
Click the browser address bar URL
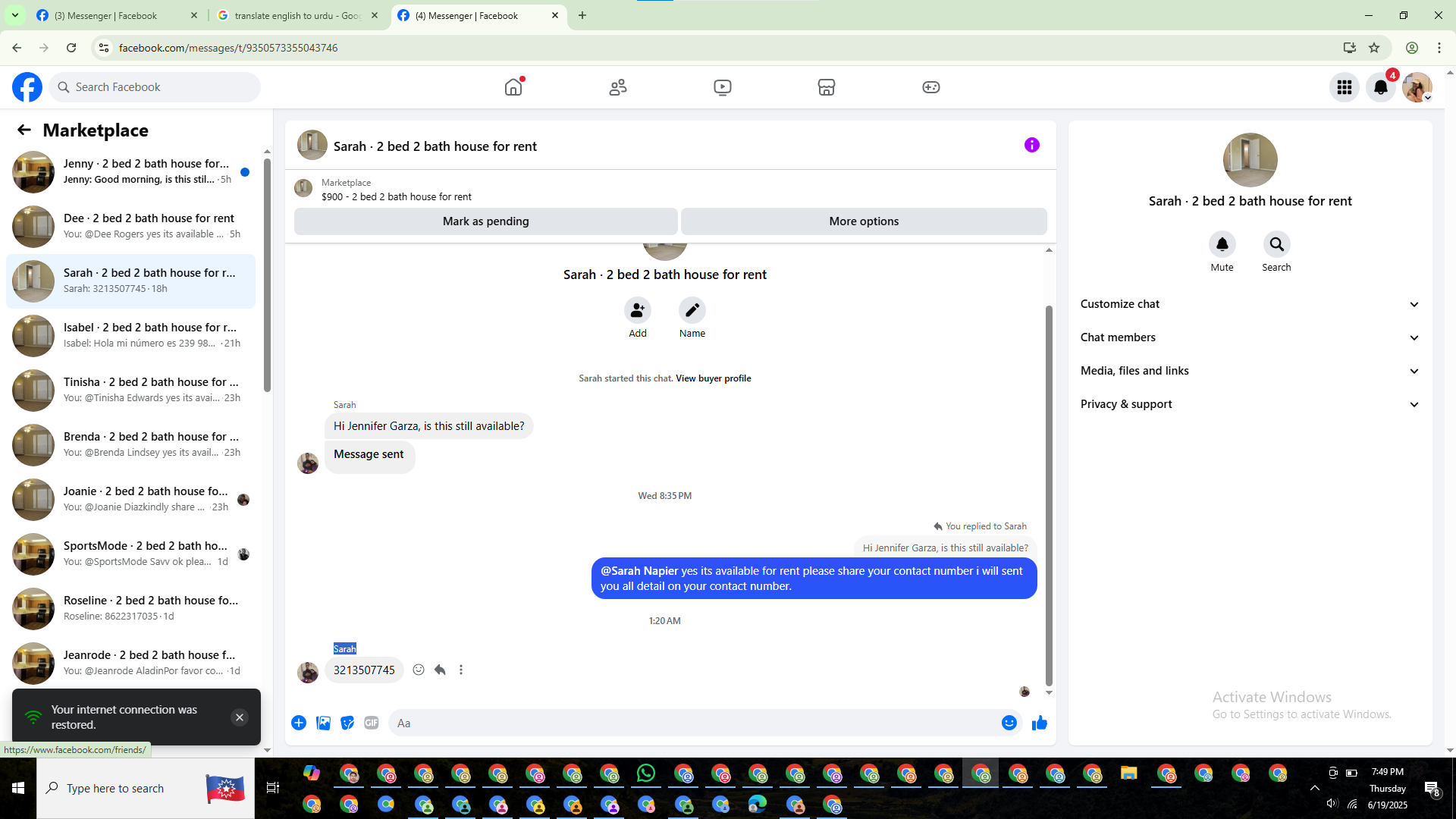point(228,48)
